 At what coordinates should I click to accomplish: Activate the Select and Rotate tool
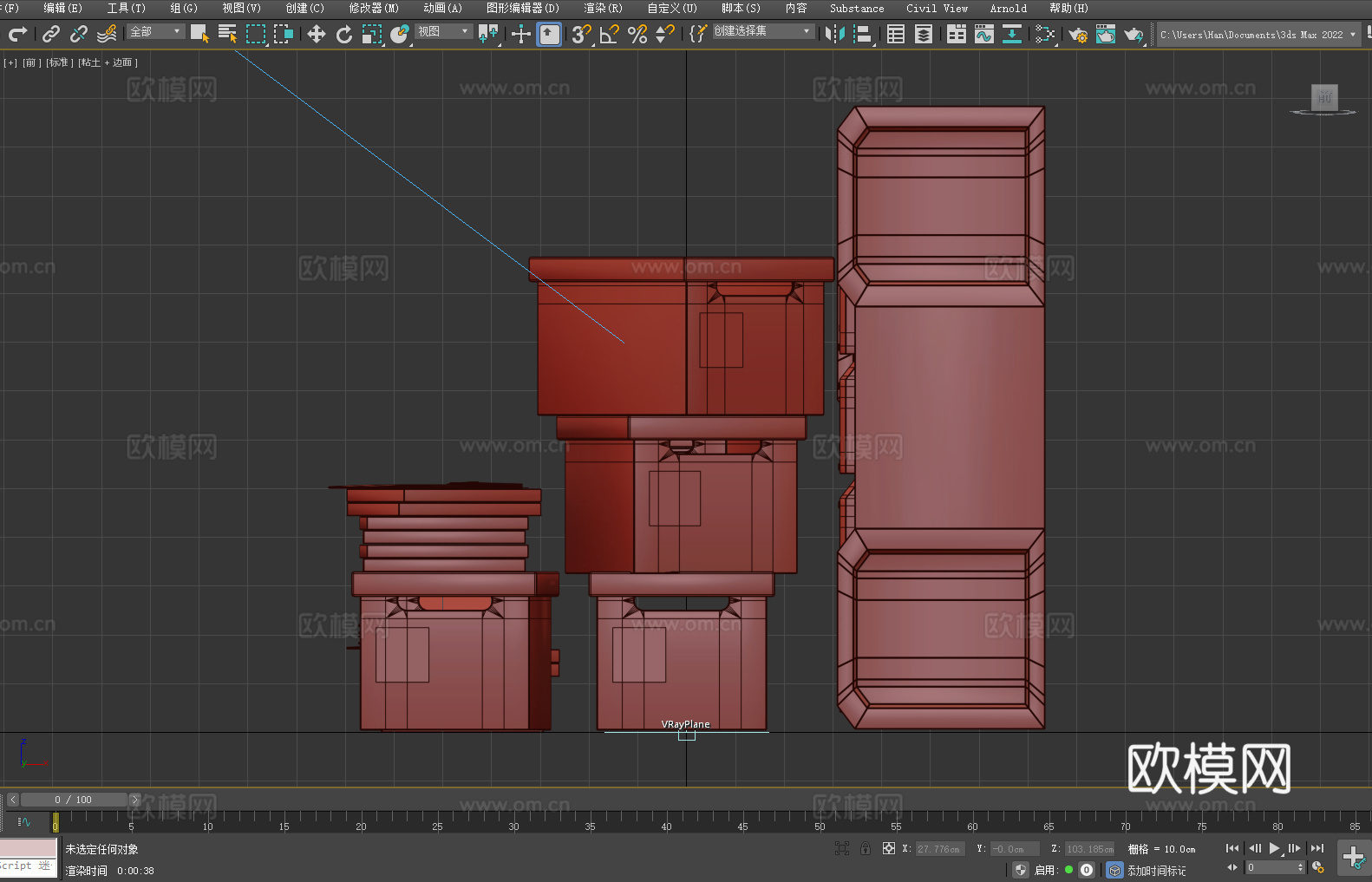[x=344, y=34]
